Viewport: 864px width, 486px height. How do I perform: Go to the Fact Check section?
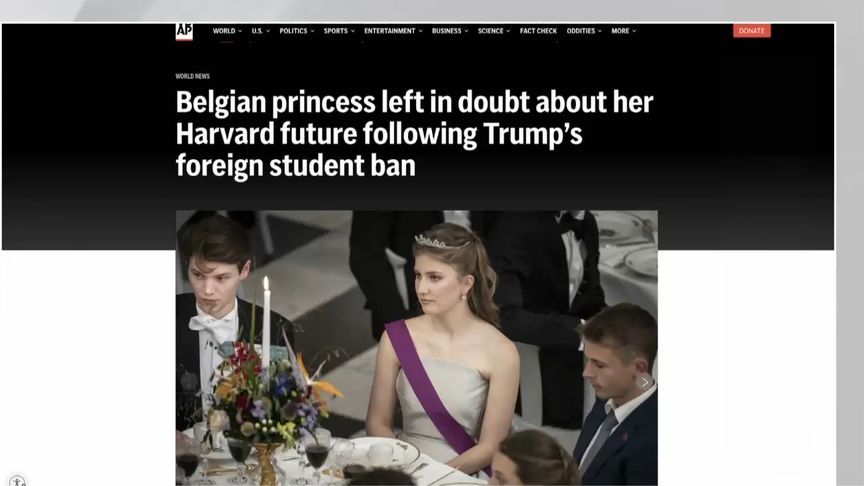538,31
